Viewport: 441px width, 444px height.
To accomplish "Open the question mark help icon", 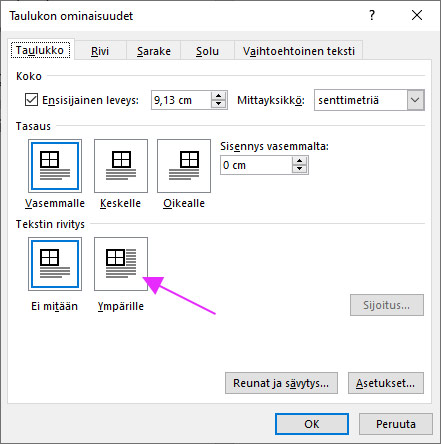I will tap(372, 15).
